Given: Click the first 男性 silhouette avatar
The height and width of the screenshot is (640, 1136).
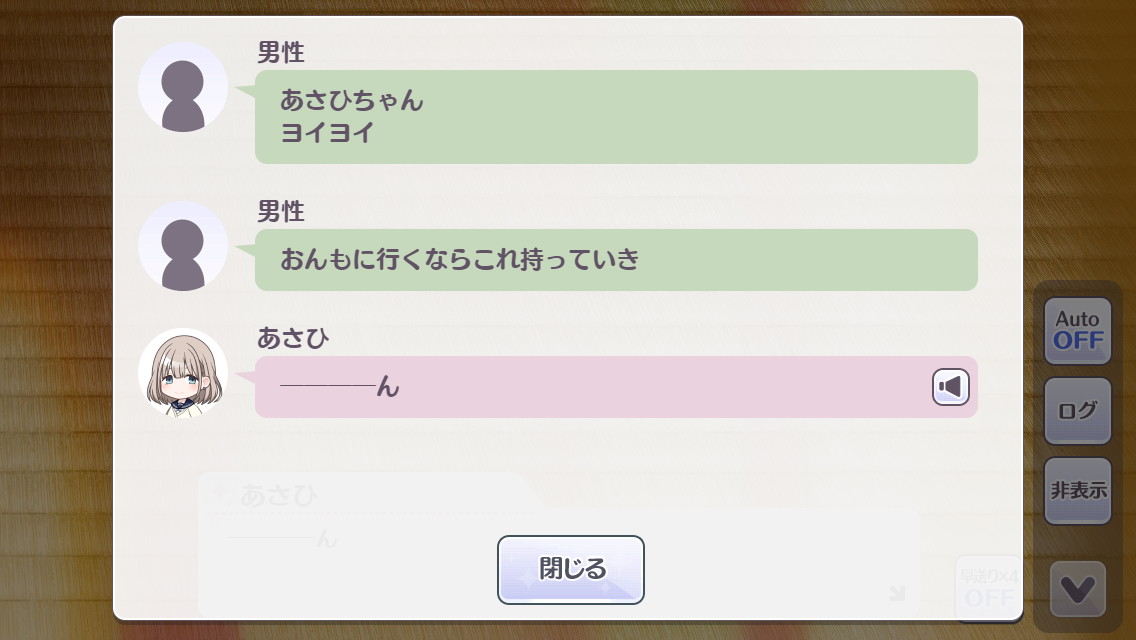Looking at the screenshot, I should (183, 87).
